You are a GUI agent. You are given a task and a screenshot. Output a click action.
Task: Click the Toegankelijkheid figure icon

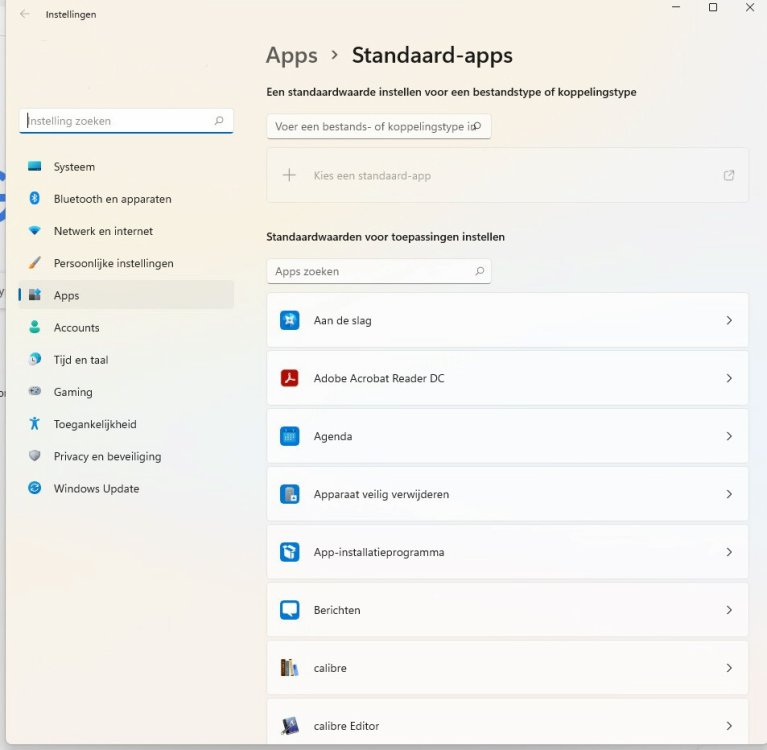(x=35, y=423)
